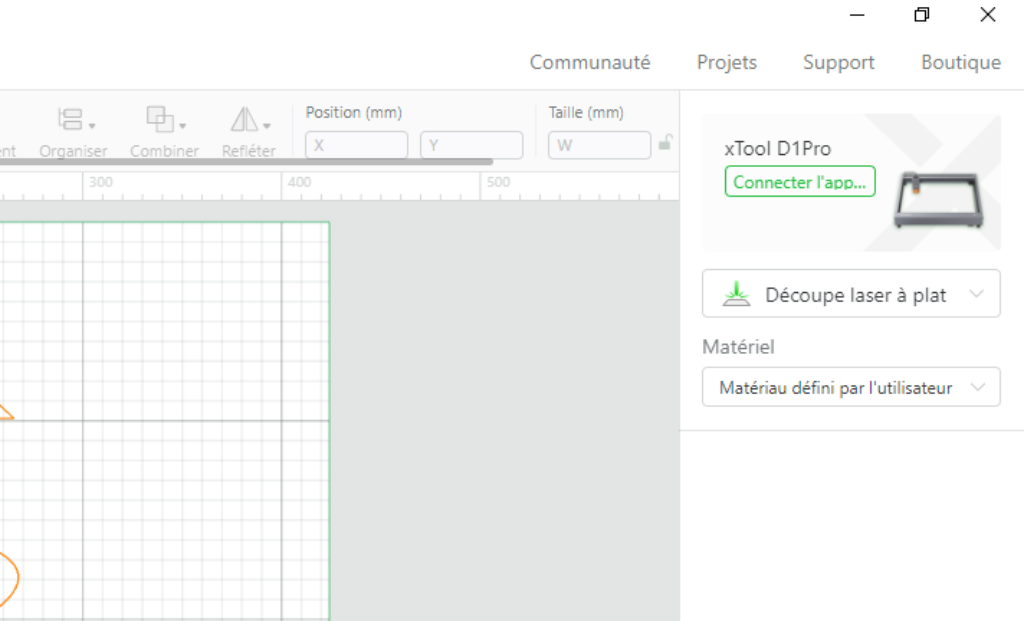This screenshot has width=1024, height=621.
Task: Expand the Combiner dropdown arrow
Action: pyautogui.click(x=182, y=125)
